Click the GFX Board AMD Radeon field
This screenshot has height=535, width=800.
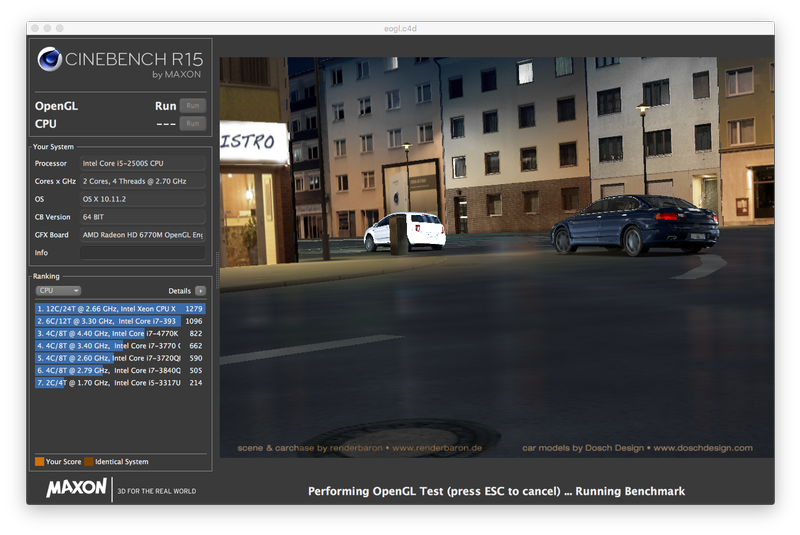pyautogui.click(x=143, y=234)
